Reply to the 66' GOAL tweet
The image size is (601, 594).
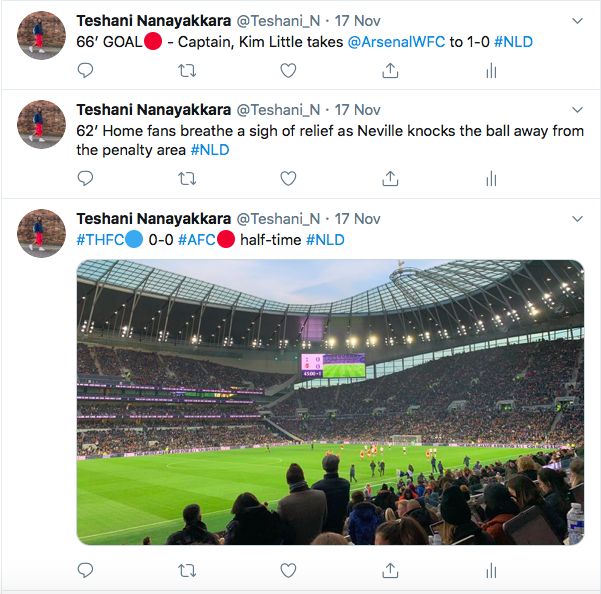tap(86, 70)
